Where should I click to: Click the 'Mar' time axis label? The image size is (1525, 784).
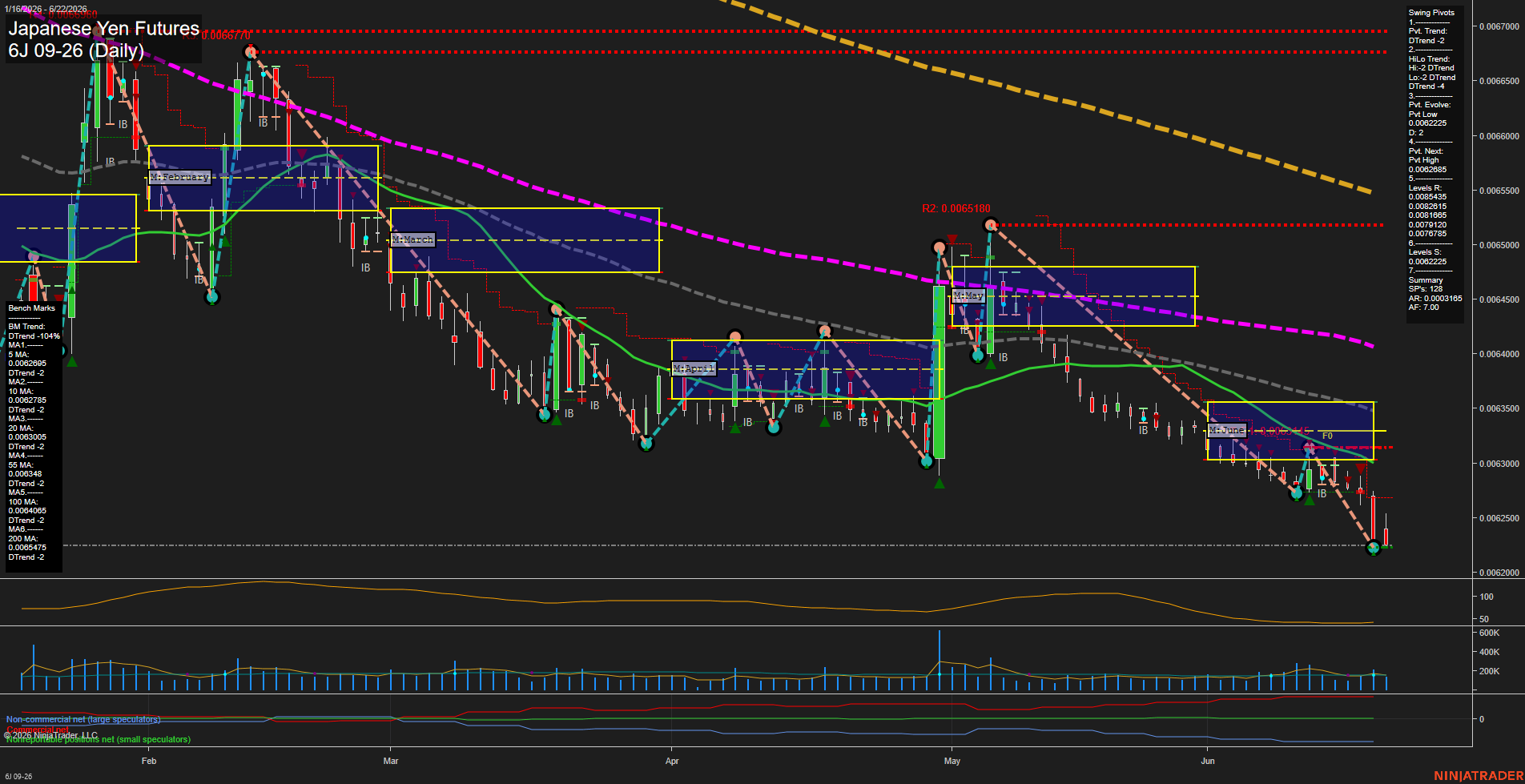point(391,761)
